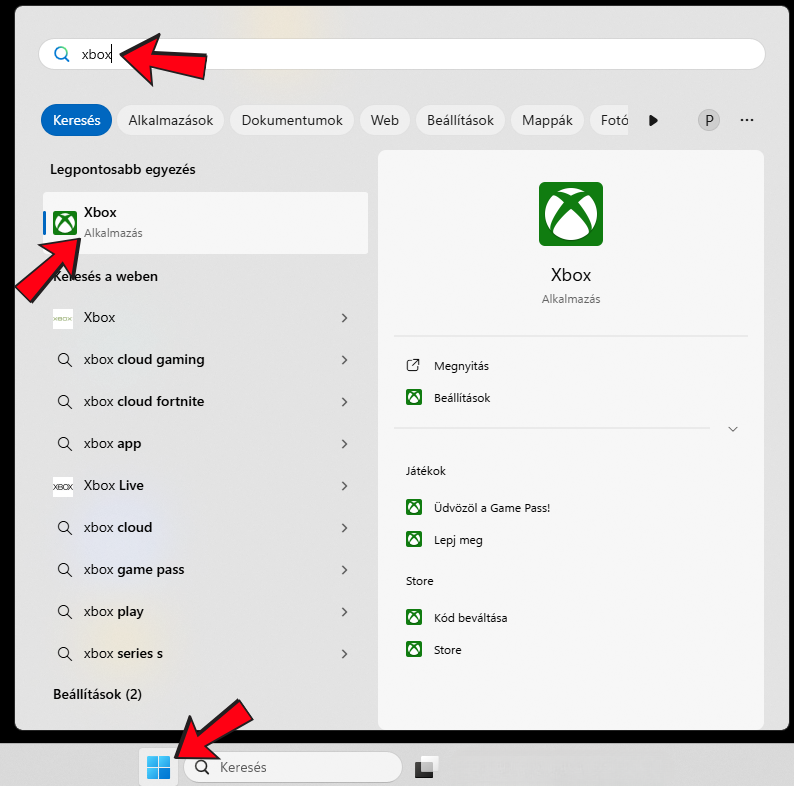
Task: Click the large Xbox logo in preview pane
Action: click(571, 214)
